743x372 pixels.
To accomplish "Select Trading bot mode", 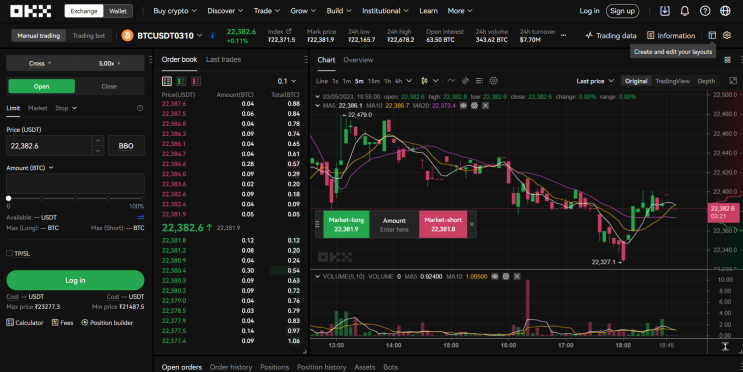I will point(89,36).
